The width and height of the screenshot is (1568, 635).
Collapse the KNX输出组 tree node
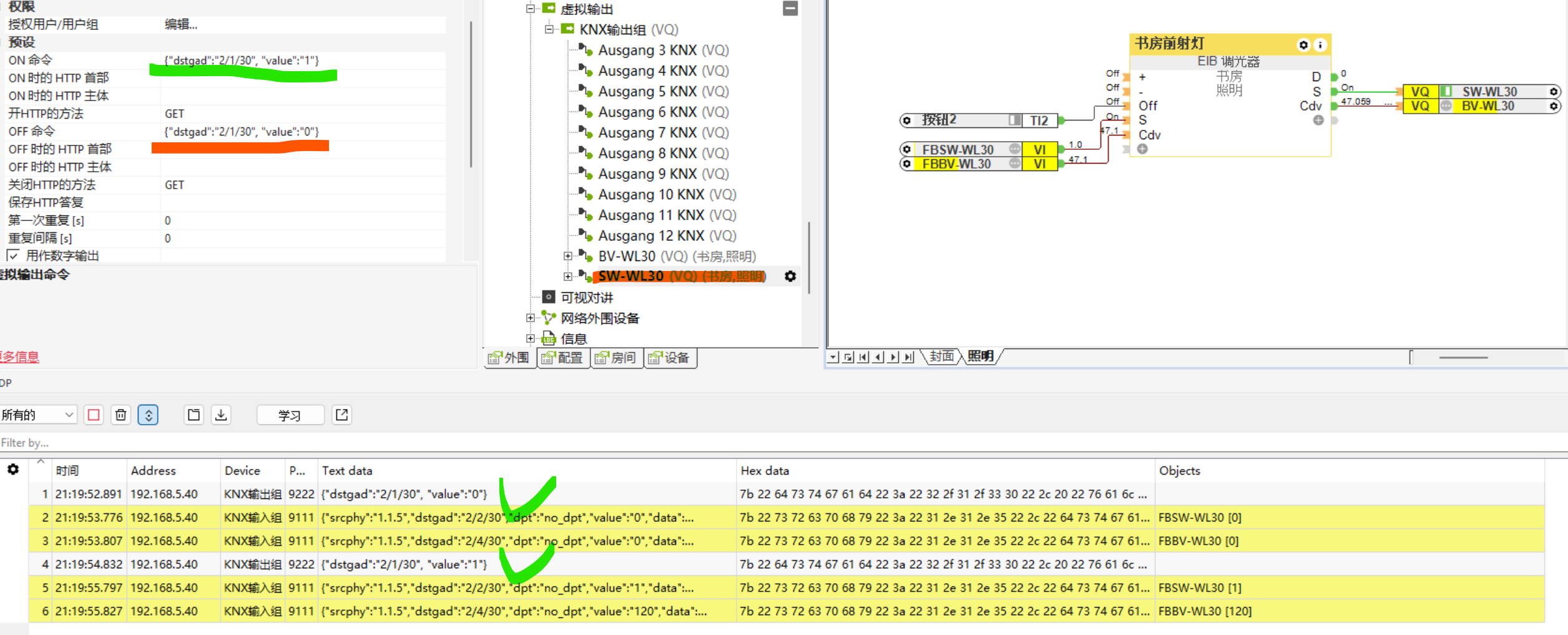(x=549, y=29)
